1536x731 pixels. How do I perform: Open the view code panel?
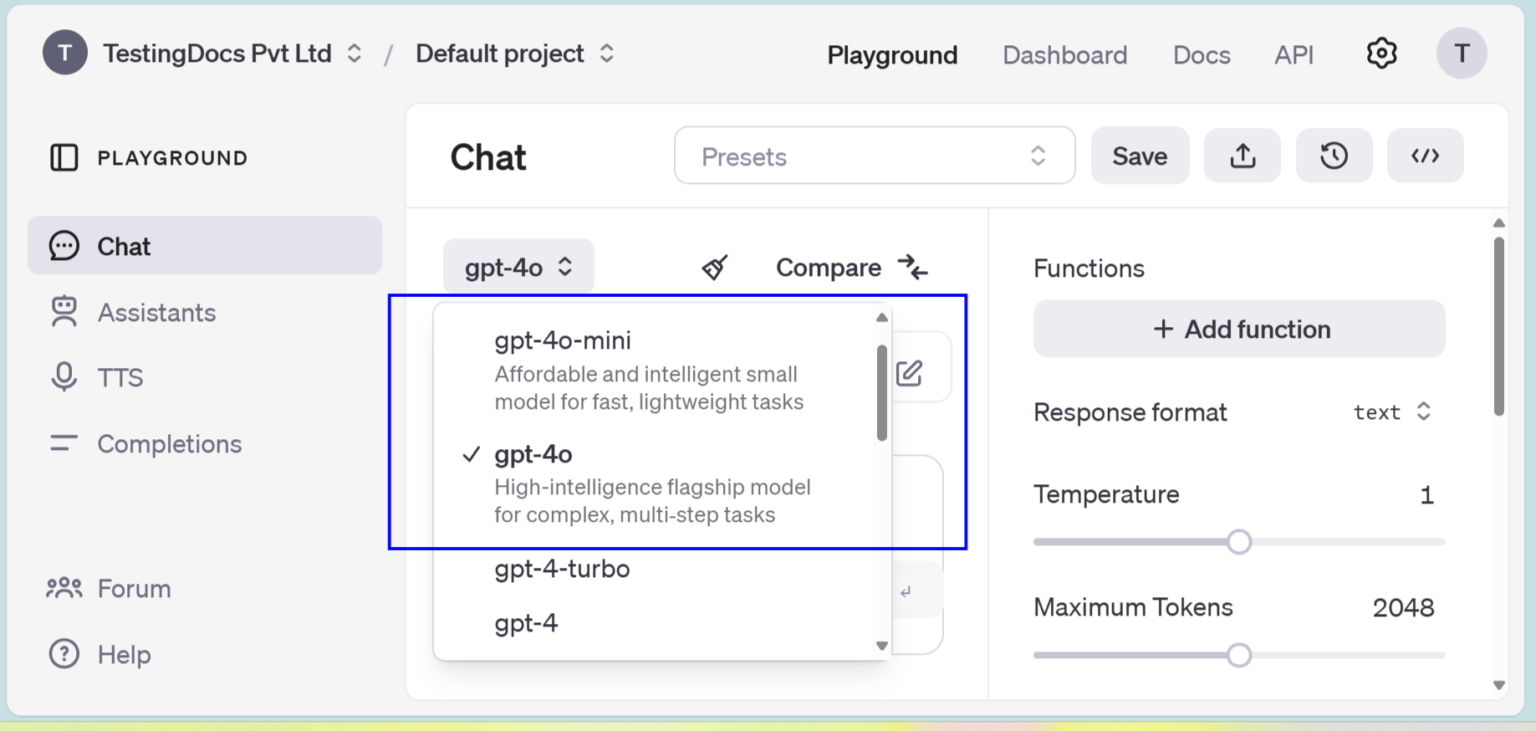click(1425, 155)
